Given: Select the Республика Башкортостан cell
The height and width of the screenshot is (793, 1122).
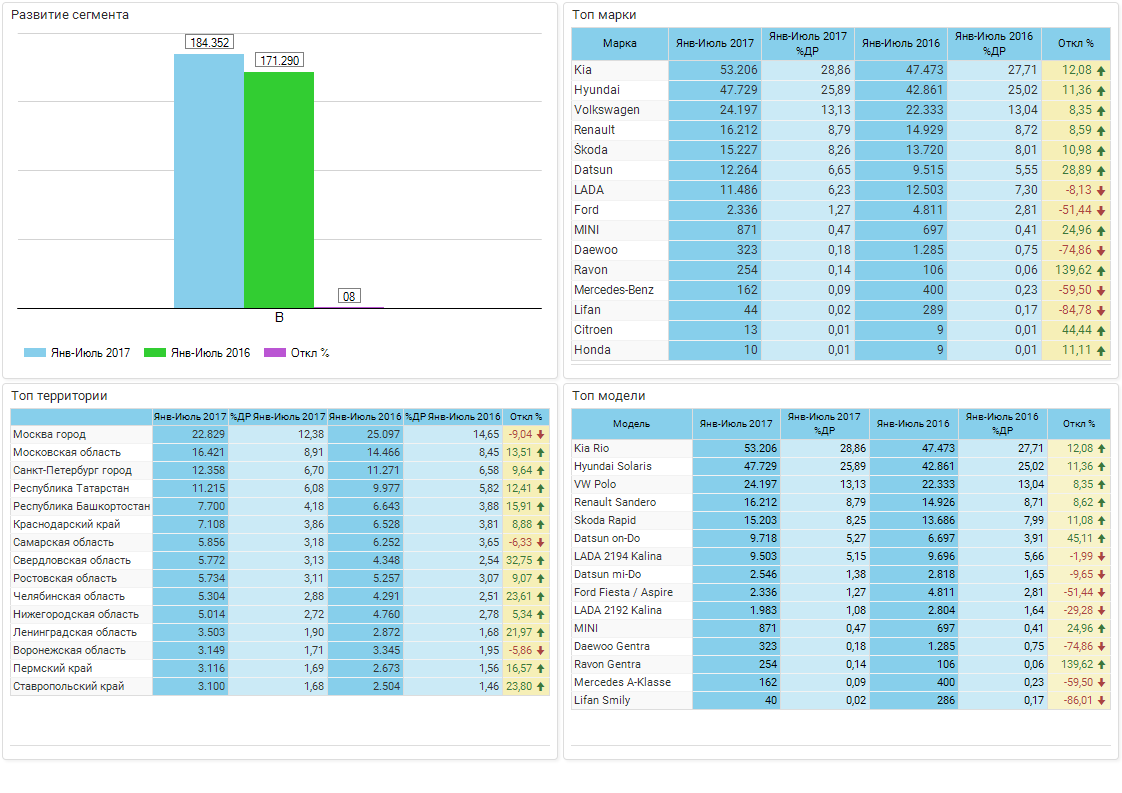Looking at the screenshot, I should [x=82, y=507].
